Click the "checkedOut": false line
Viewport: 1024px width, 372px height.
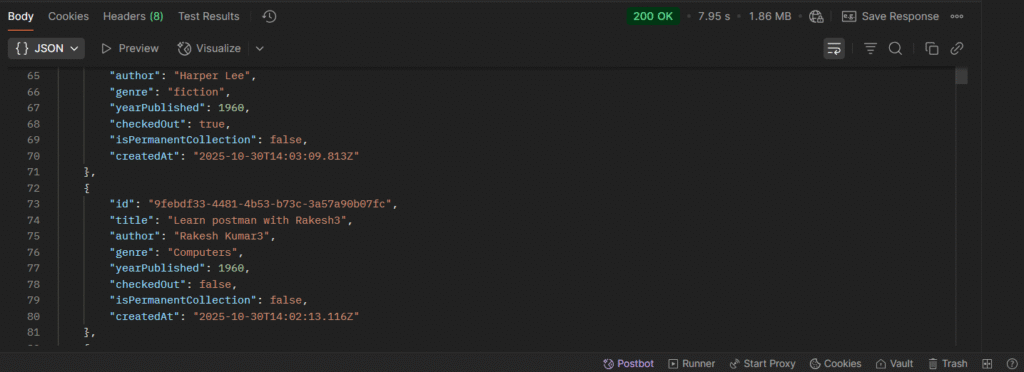173,284
